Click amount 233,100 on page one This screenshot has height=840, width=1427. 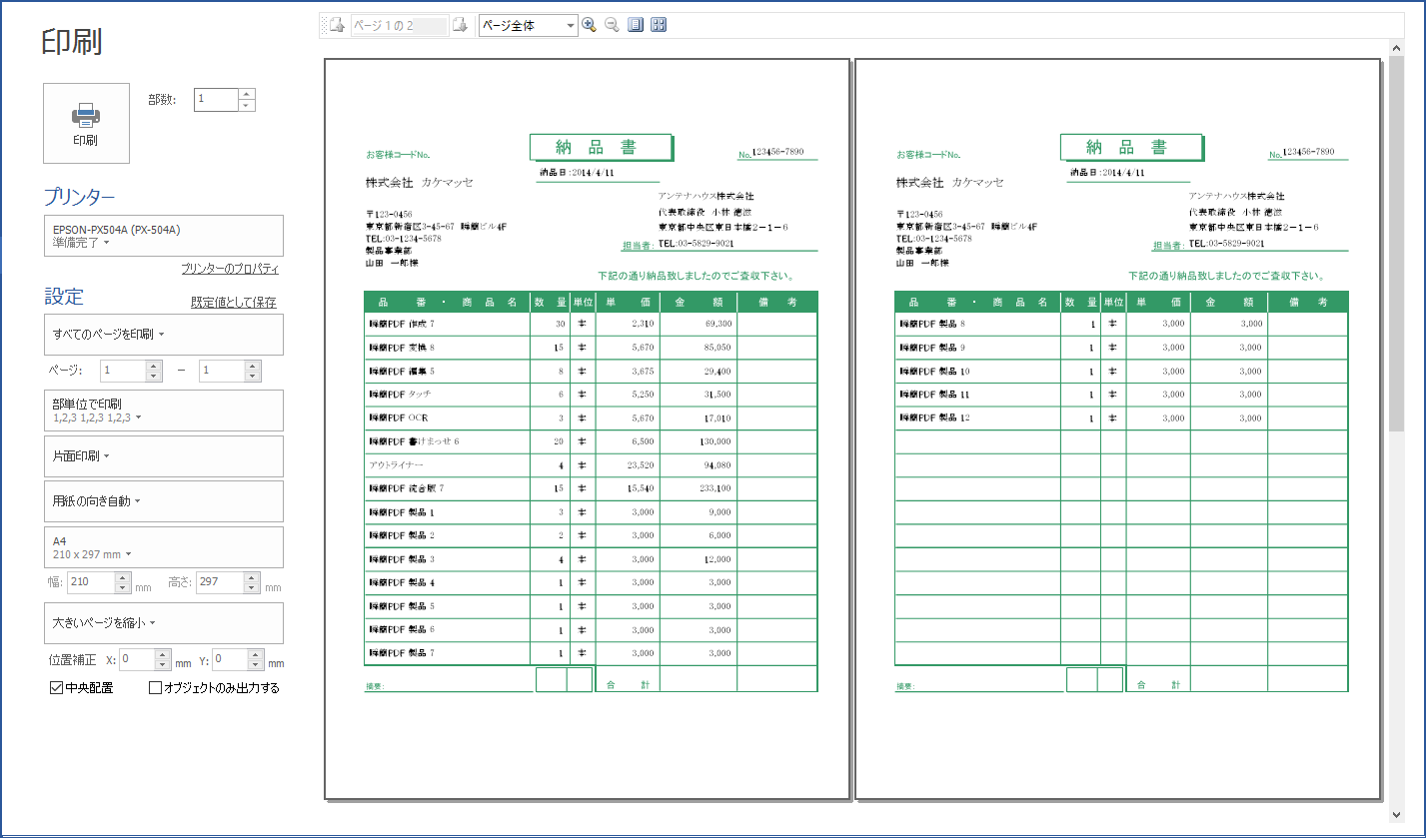[714, 488]
